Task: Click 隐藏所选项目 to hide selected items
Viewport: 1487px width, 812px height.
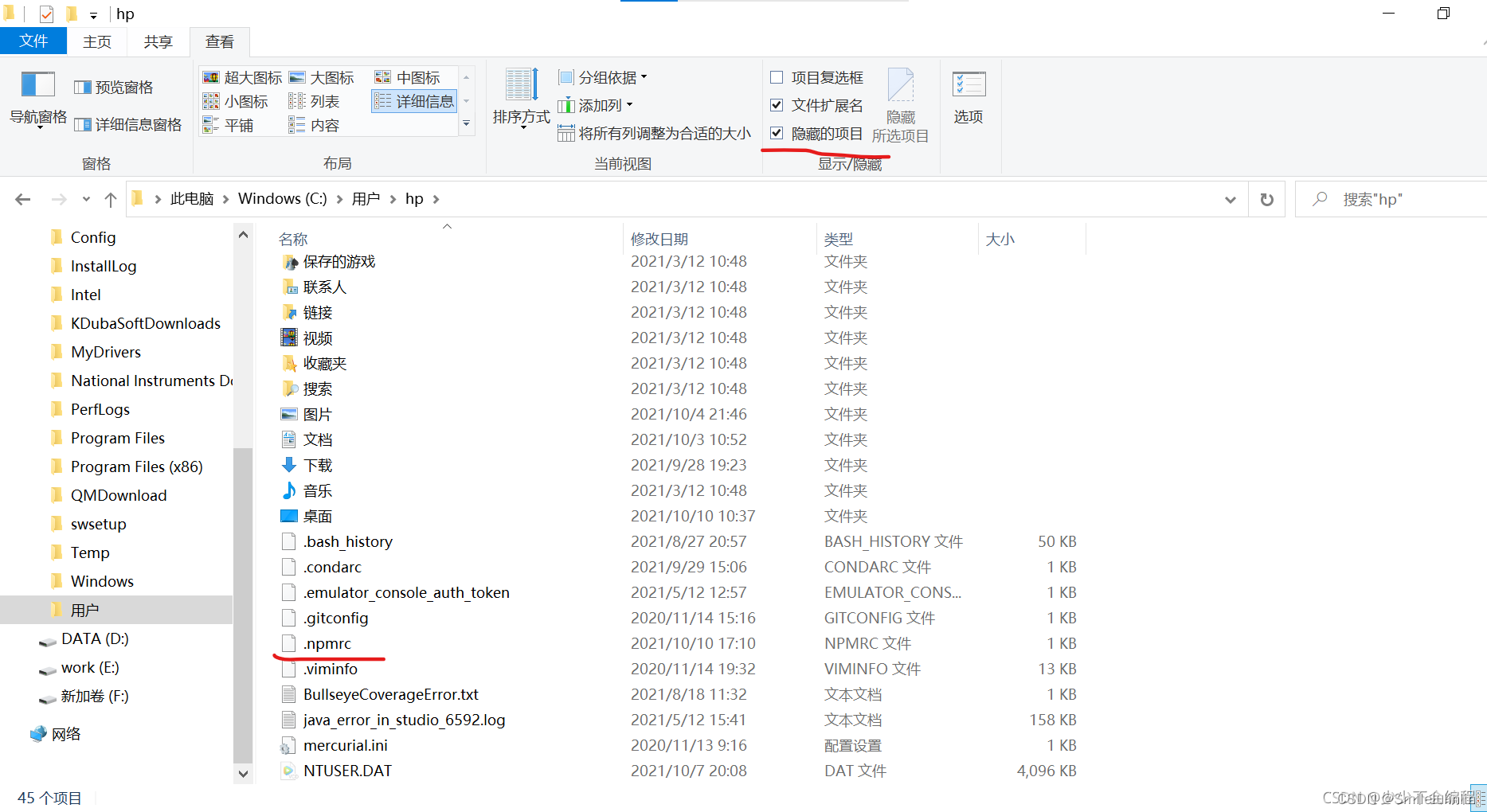Action: pyautogui.click(x=900, y=107)
